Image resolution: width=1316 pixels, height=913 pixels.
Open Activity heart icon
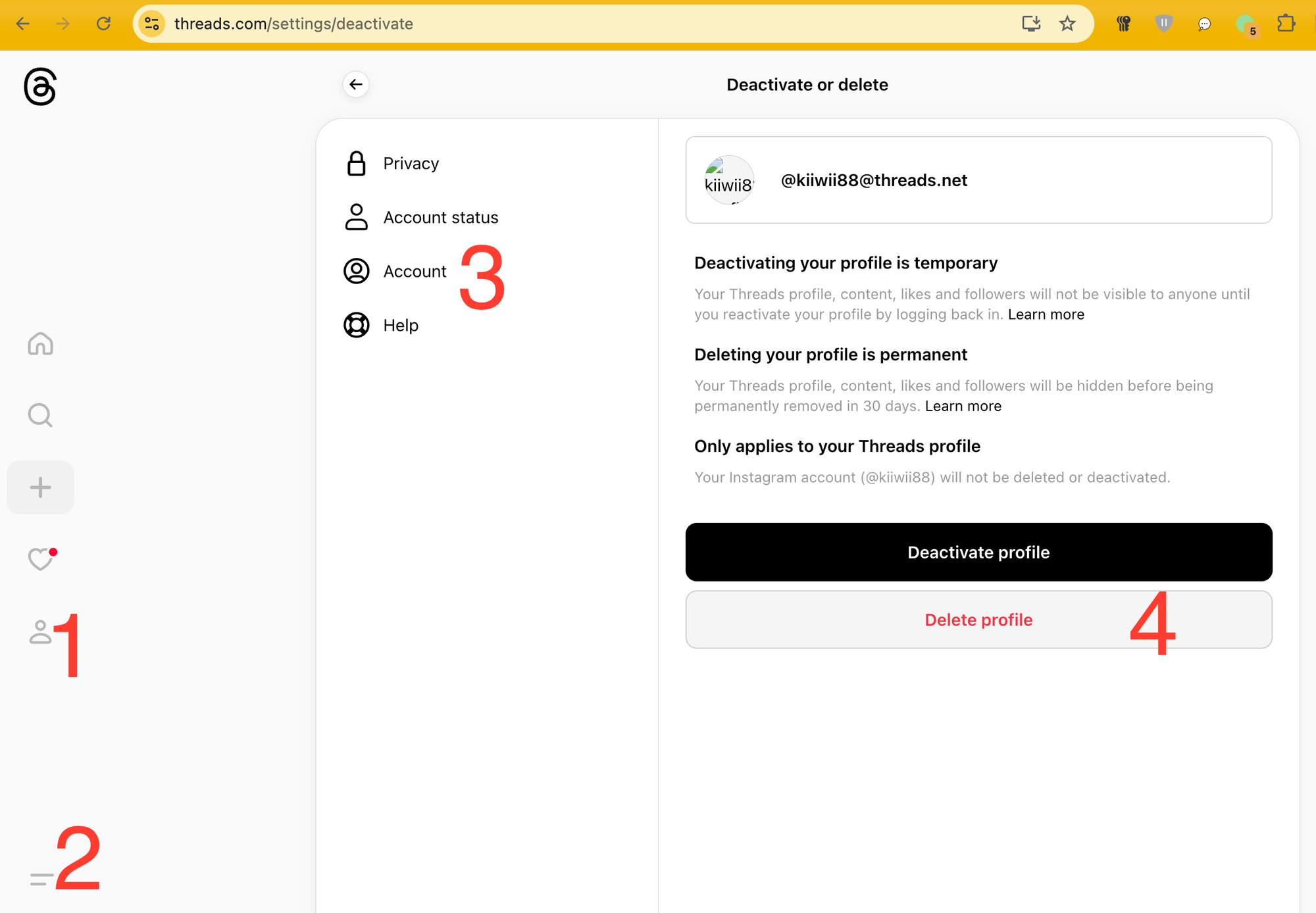41,559
